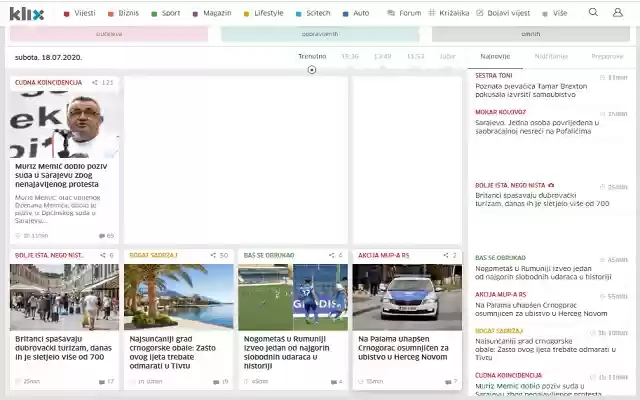
Task: Open the Forum chat icon link
Action: pyautogui.click(x=391, y=13)
